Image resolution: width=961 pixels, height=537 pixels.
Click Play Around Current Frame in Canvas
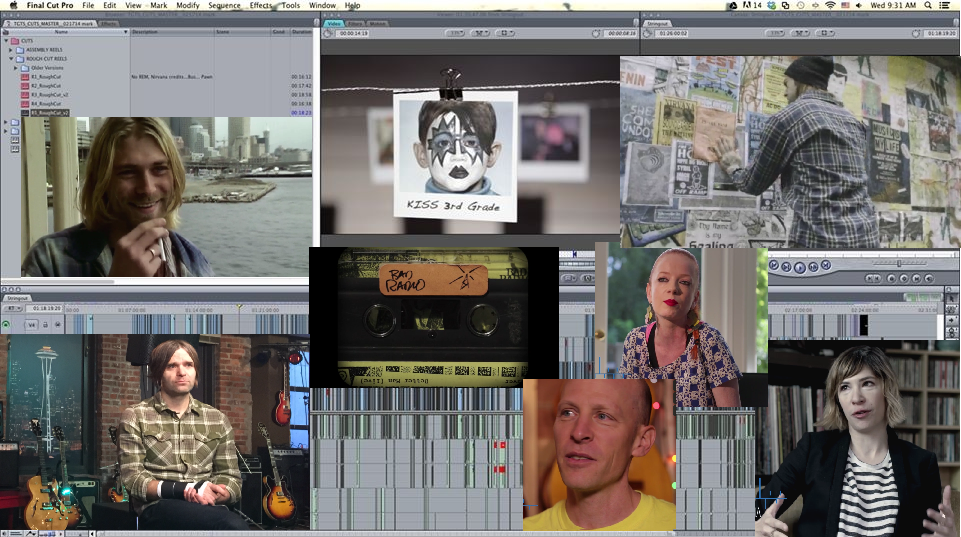(x=813, y=267)
